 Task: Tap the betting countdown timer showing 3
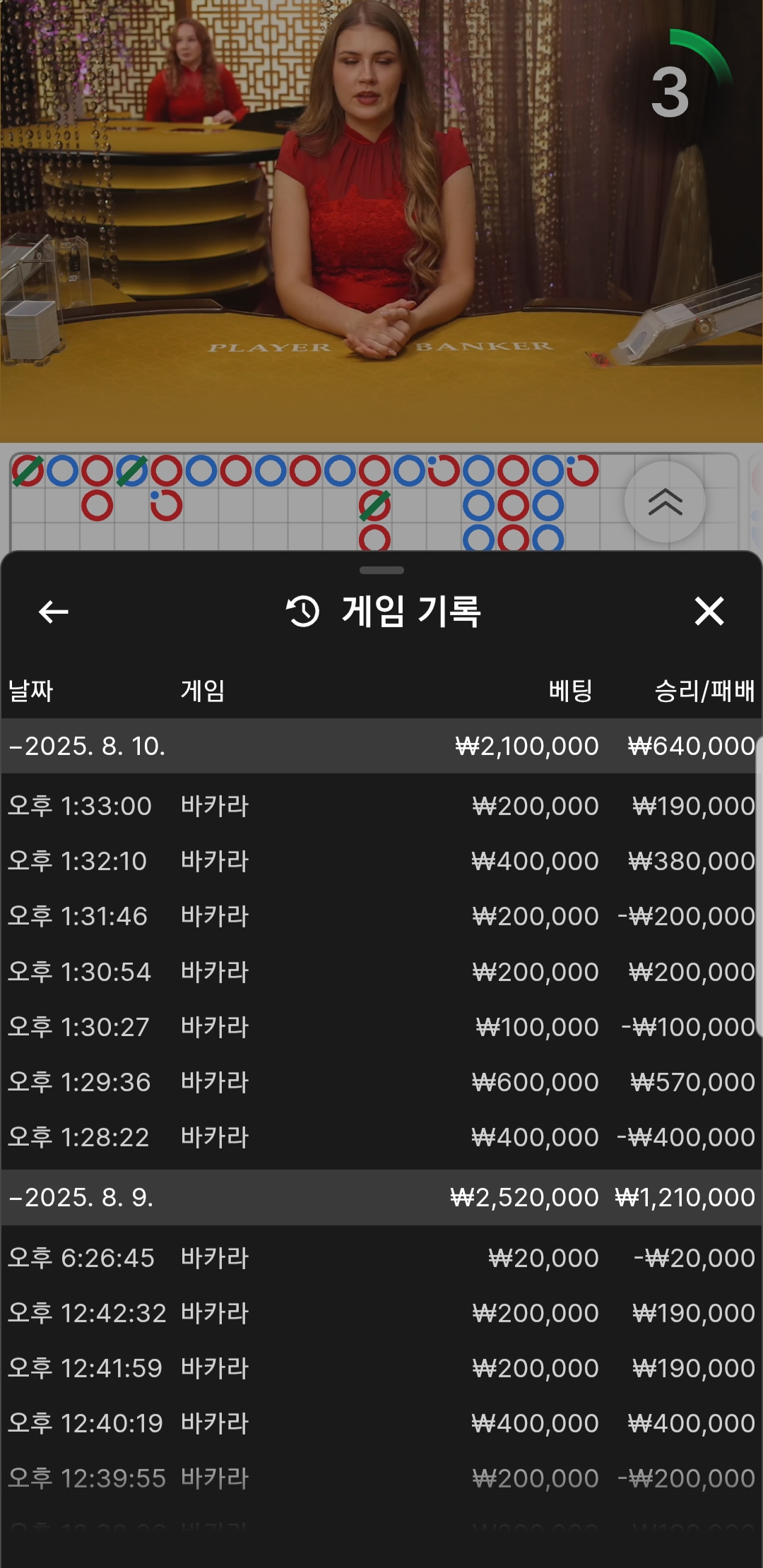[x=670, y=93]
